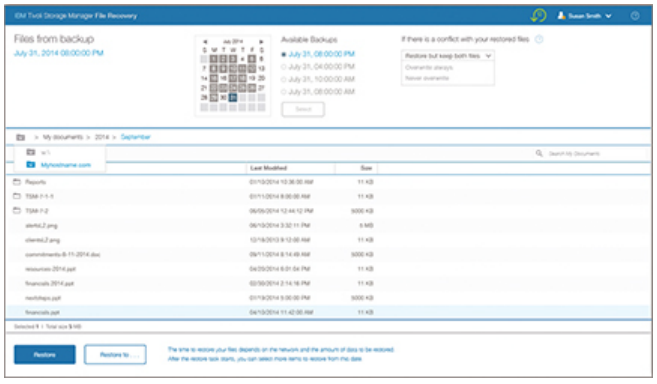657x384 pixels.
Task: Choose the Never overwrite option
Action: pyautogui.click(x=427, y=78)
